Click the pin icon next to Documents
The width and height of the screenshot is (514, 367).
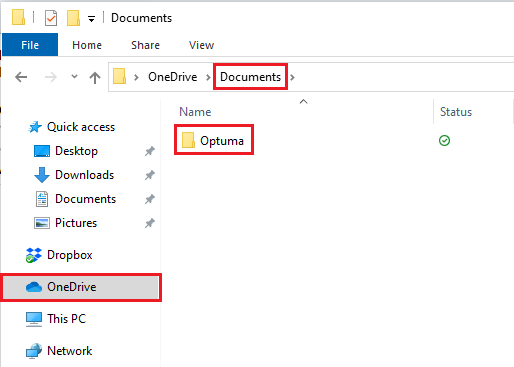(150, 199)
